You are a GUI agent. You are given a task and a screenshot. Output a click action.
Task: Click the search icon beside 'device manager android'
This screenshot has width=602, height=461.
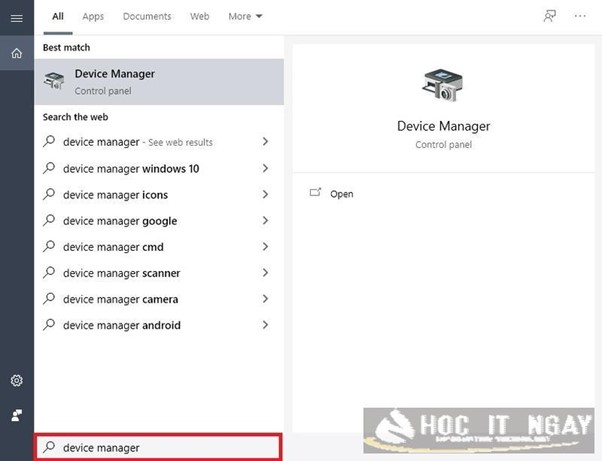point(49,325)
